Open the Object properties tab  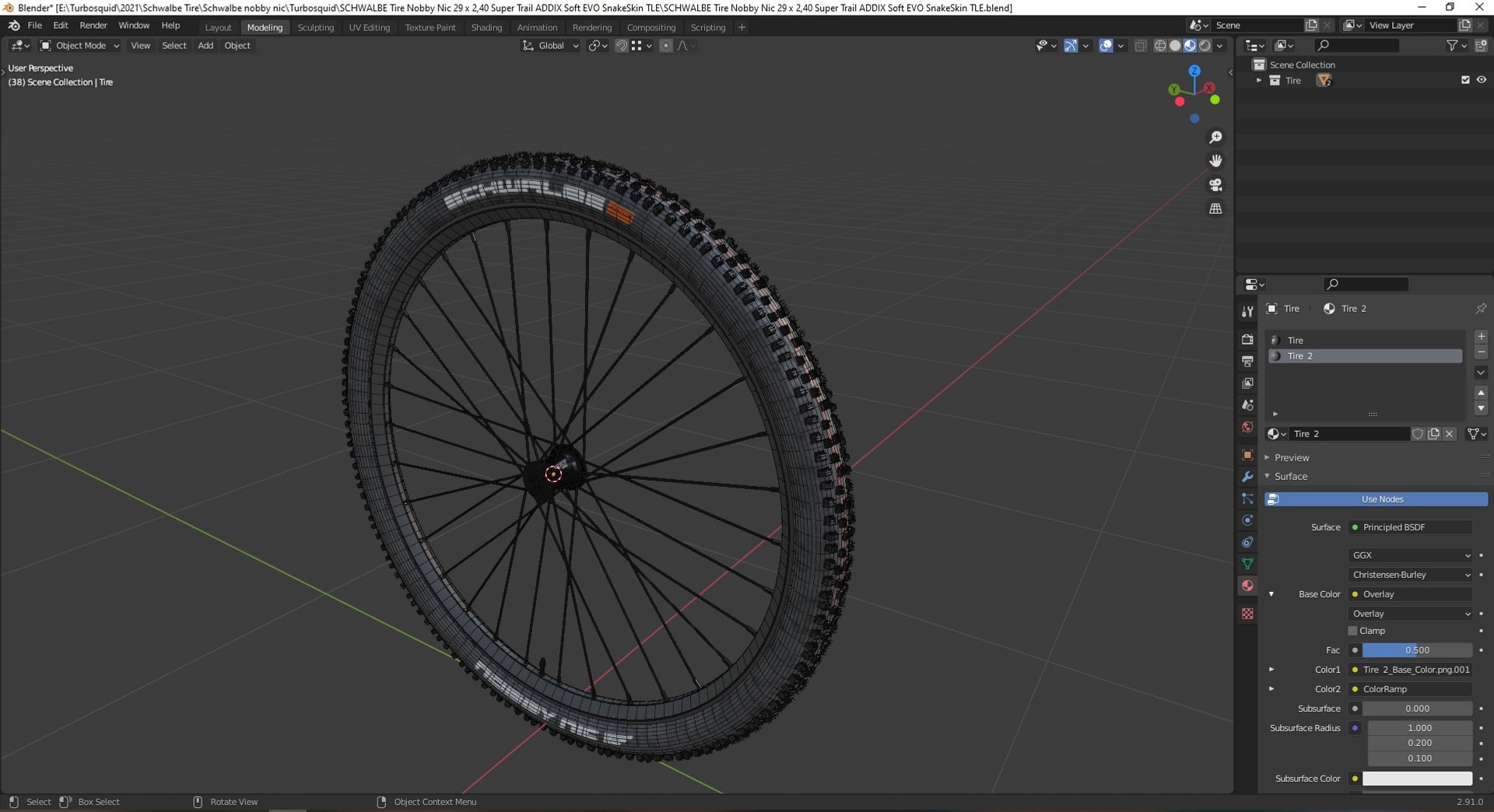click(x=1247, y=455)
